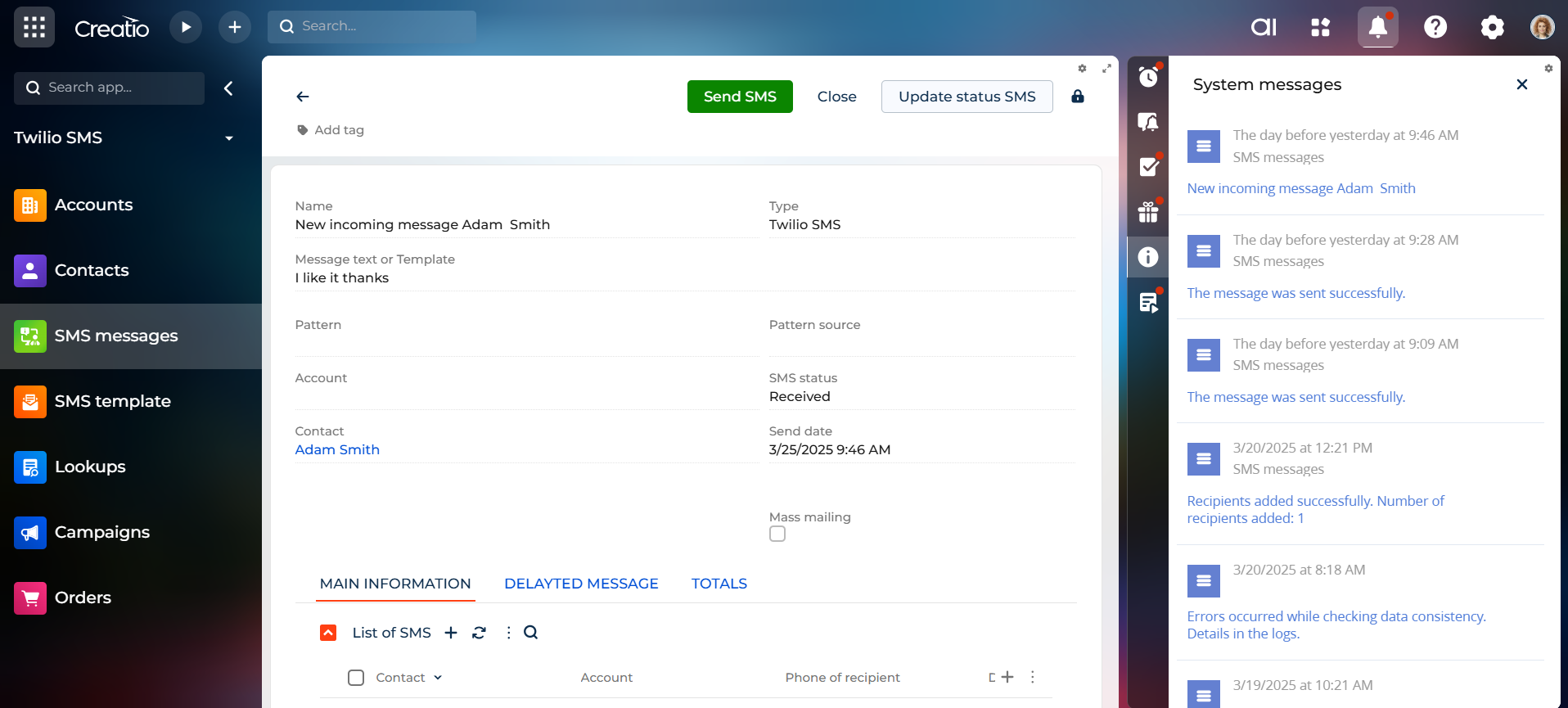Focus the top global Search field
The width and height of the screenshot is (1568, 708).
pyautogui.click(x=372, y=27)
